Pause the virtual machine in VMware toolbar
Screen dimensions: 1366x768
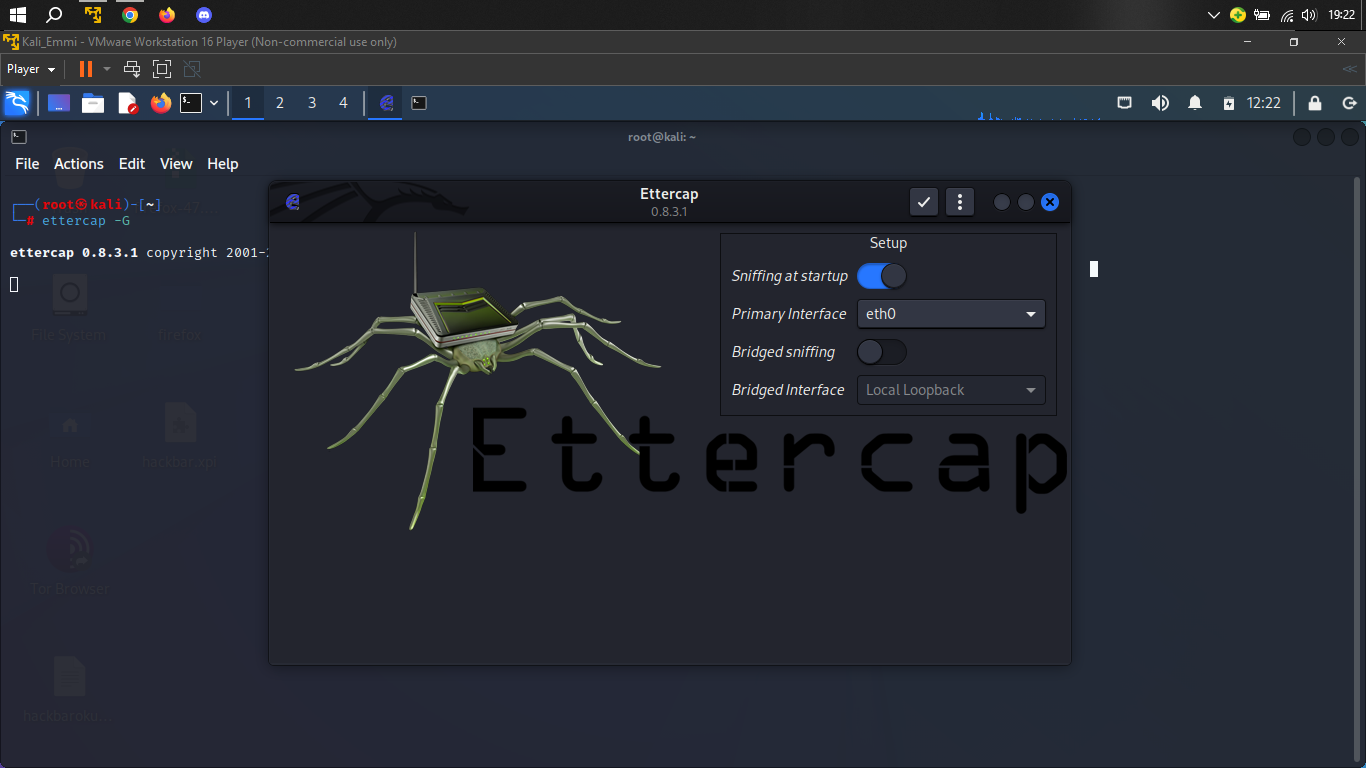click(86, 69)
